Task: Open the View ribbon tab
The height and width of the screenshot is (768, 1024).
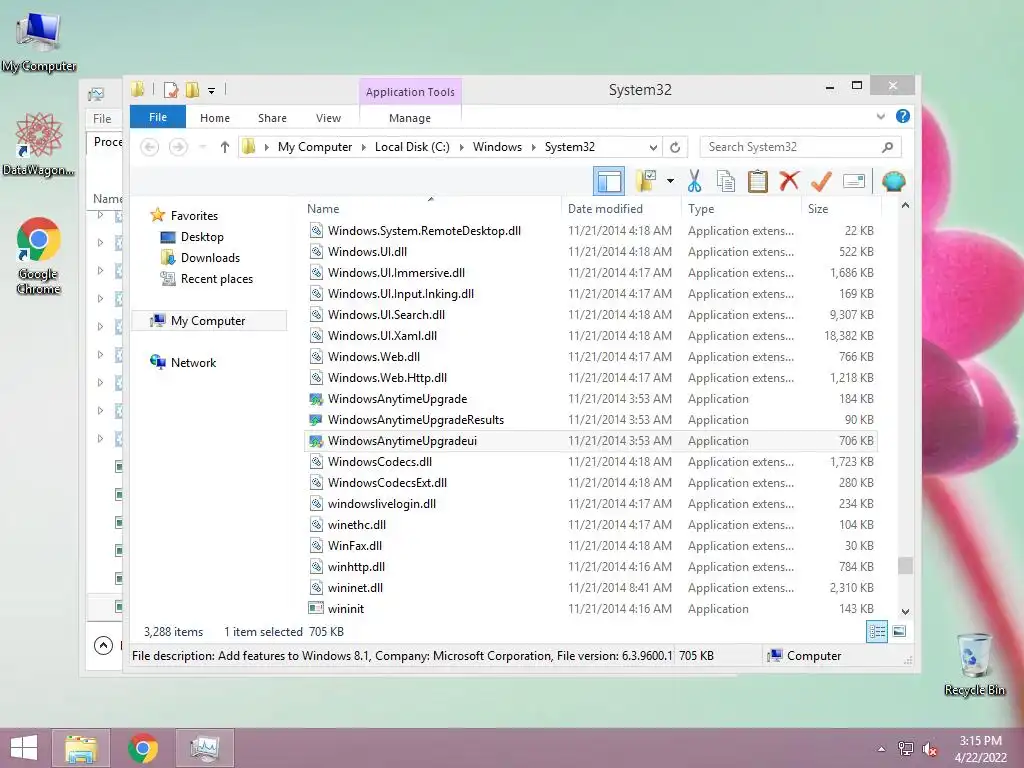Action: point(328,118)
